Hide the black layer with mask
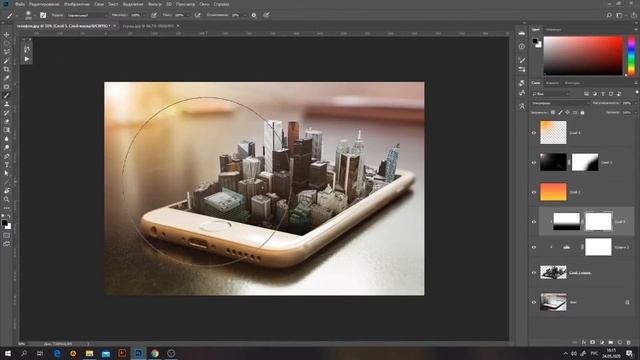Viewport: 640px width, 360px height. 534,162
